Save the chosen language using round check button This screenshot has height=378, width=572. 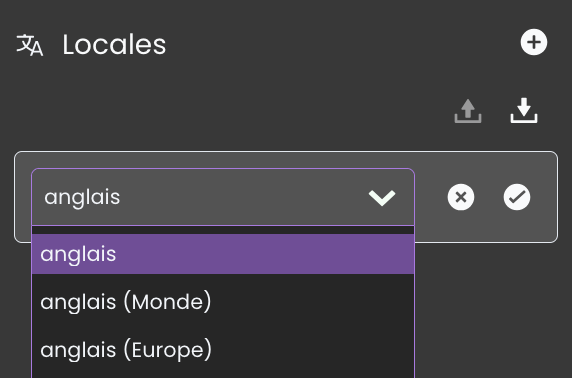[x=517, y=197]
